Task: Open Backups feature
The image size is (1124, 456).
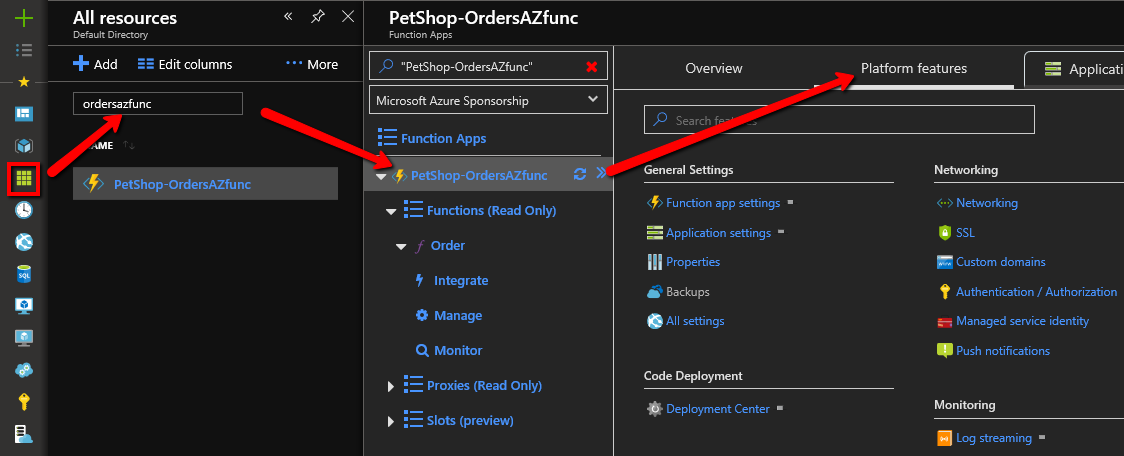Action: pos(687,292)
